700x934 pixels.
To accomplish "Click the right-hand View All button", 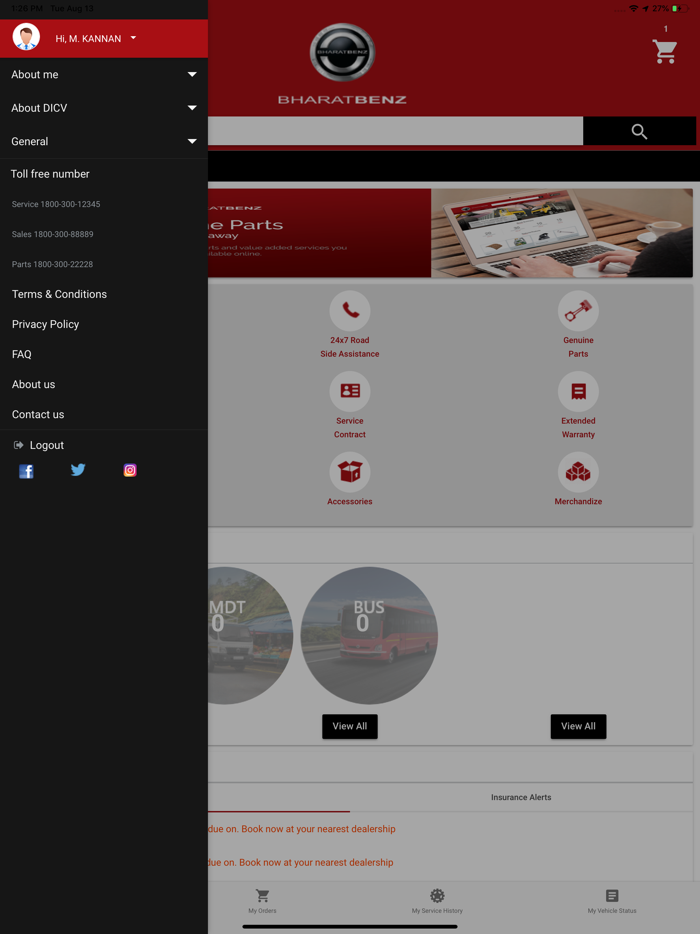I will [x=578, y=726].
